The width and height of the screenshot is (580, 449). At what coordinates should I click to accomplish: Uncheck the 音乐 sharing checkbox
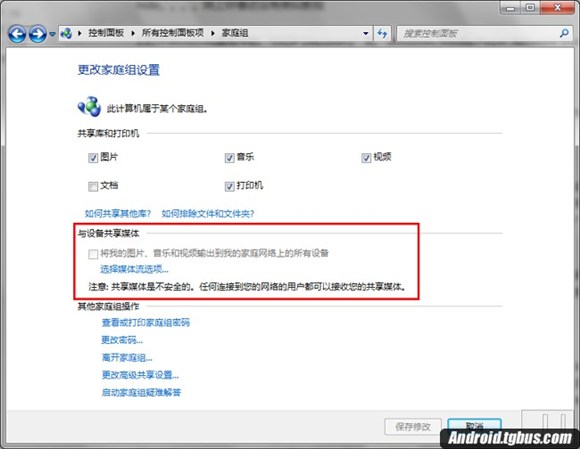click(229, 158)
